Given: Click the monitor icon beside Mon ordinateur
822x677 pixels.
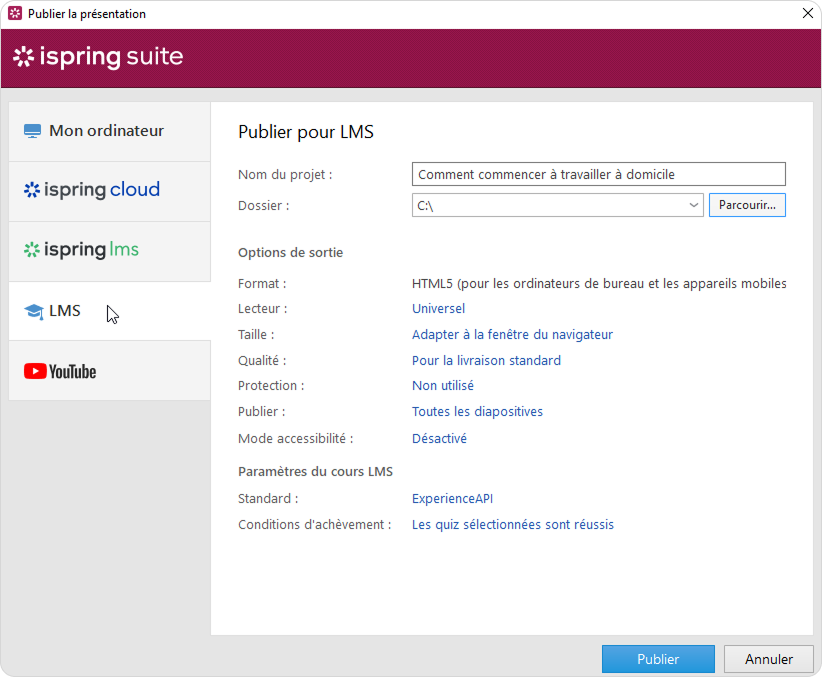Looking at the screenshot, I should pyautogui.click(x=32, y=131).
